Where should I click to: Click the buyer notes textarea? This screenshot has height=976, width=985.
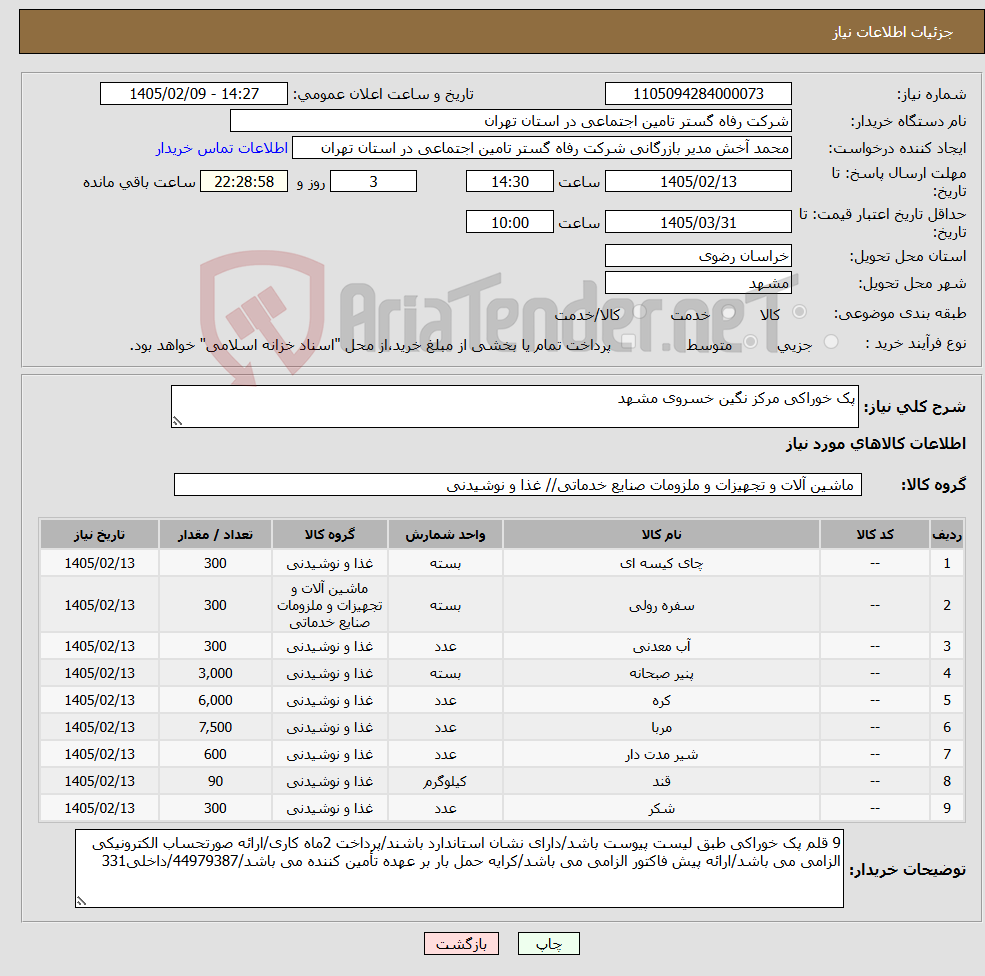pyautogui.click(x=459, y=869)
